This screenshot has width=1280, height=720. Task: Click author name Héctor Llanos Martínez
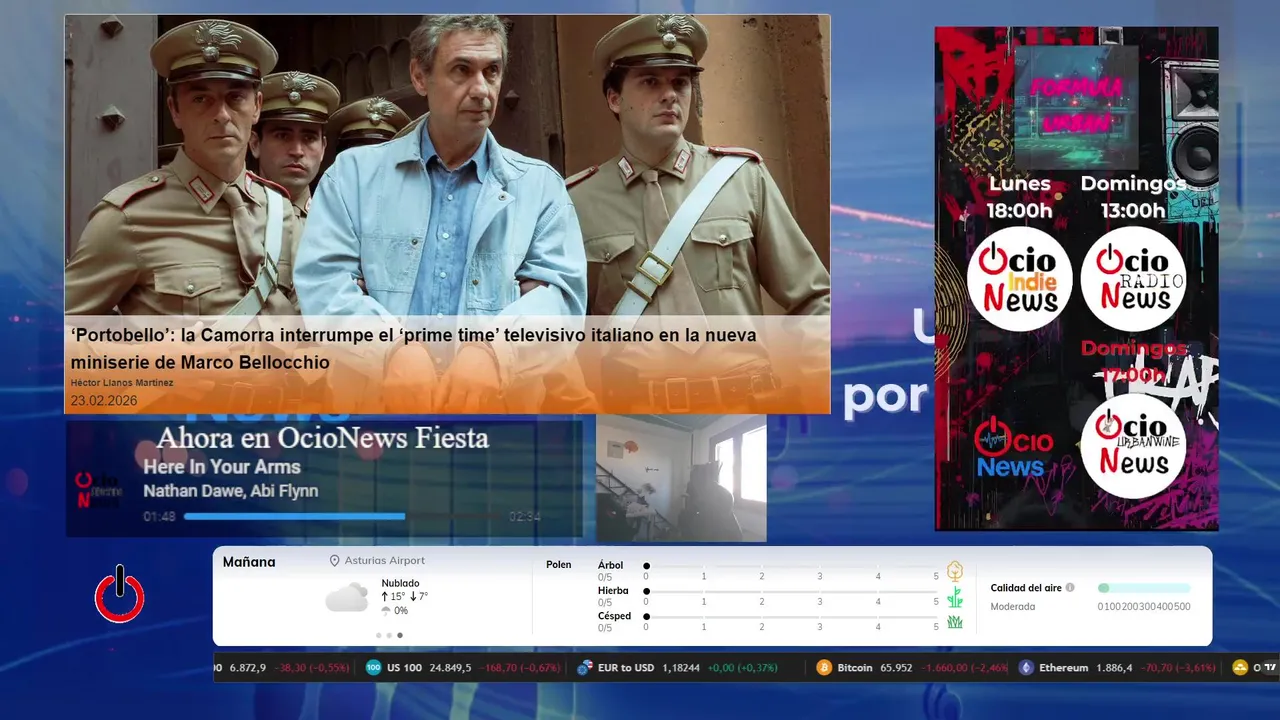[122, 383]
